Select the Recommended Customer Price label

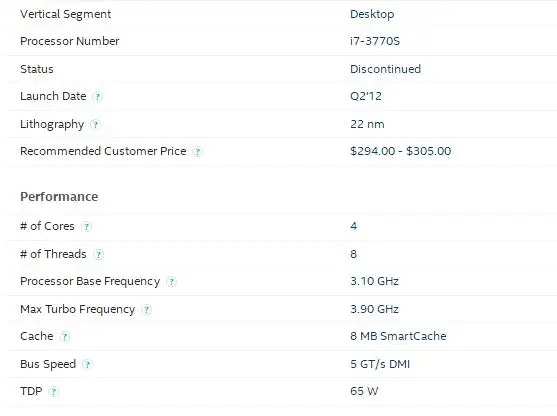(x=103, y=151)
